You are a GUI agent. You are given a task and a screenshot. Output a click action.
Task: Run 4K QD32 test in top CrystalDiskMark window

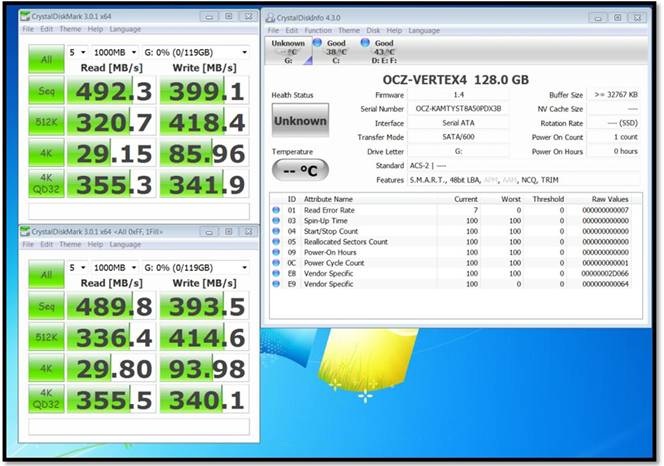click(46, 184)
